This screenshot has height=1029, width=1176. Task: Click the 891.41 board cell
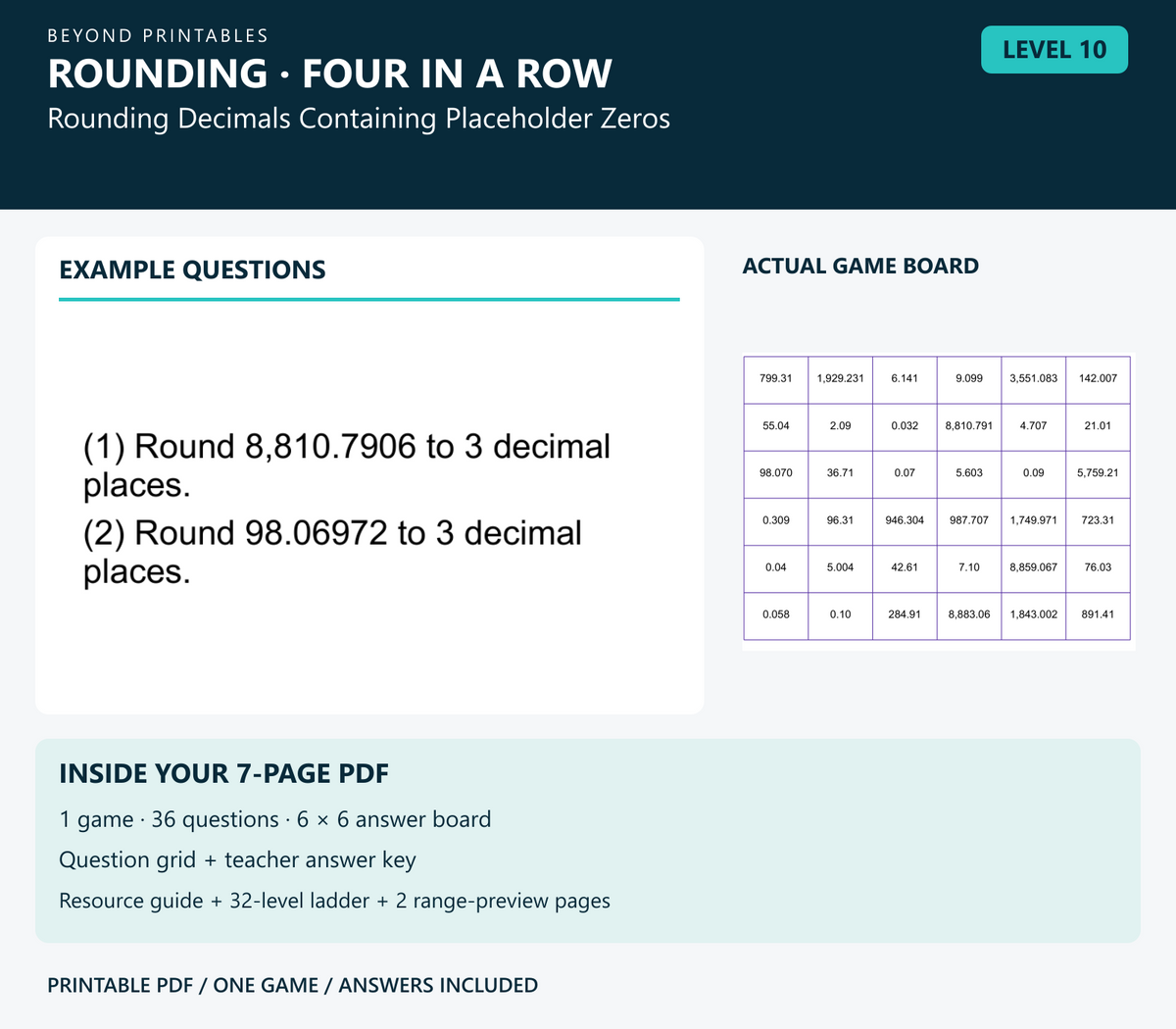point(1098,615)
